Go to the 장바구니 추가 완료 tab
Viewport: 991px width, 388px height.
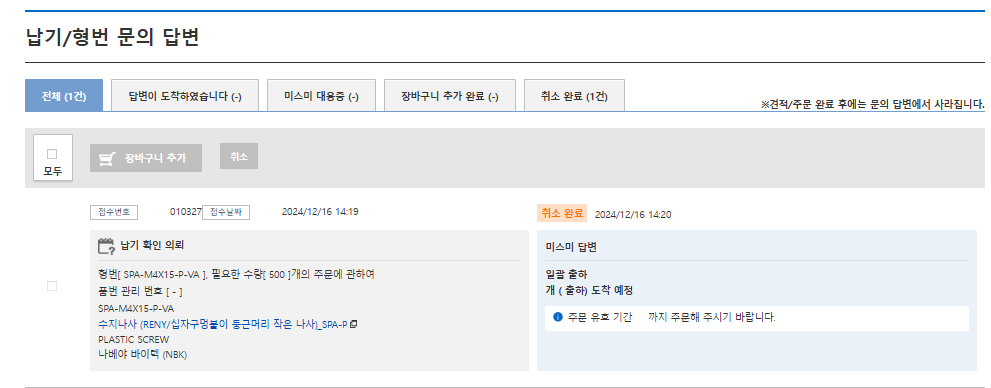pos(450,96)
